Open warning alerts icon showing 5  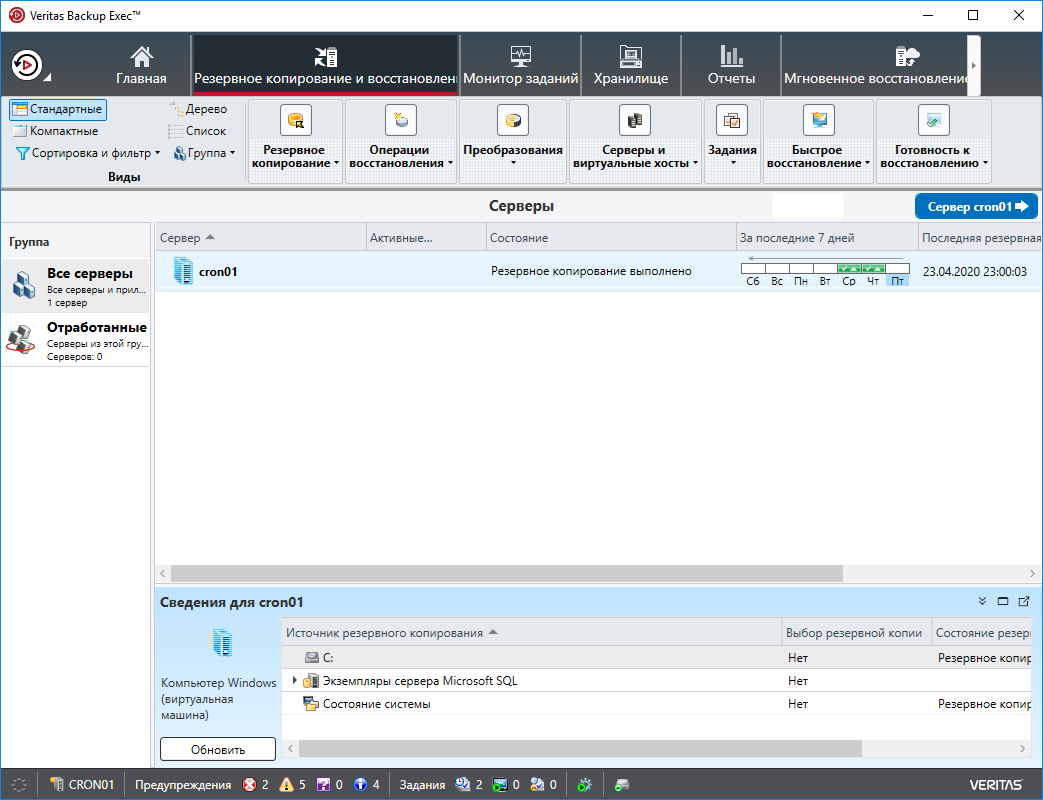tap(286, 785)
